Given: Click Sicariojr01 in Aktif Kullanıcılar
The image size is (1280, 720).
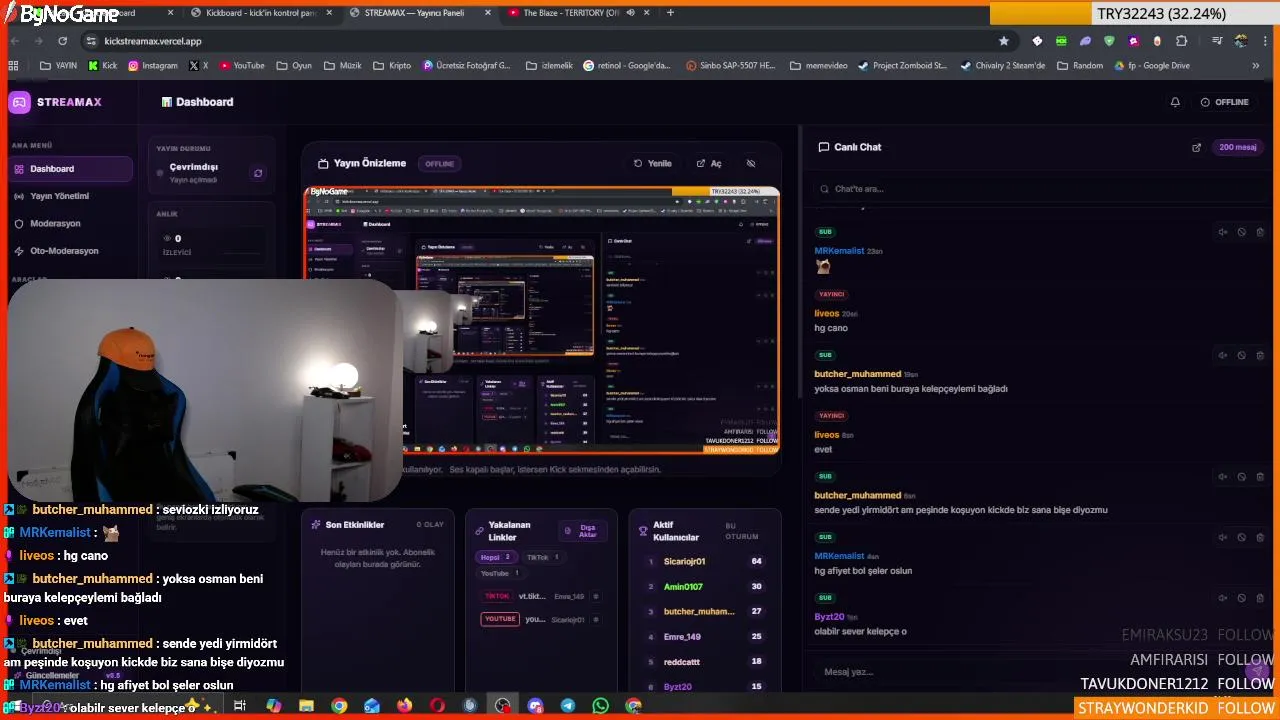Looking at the screenshot, I should [x=685, y=562].
